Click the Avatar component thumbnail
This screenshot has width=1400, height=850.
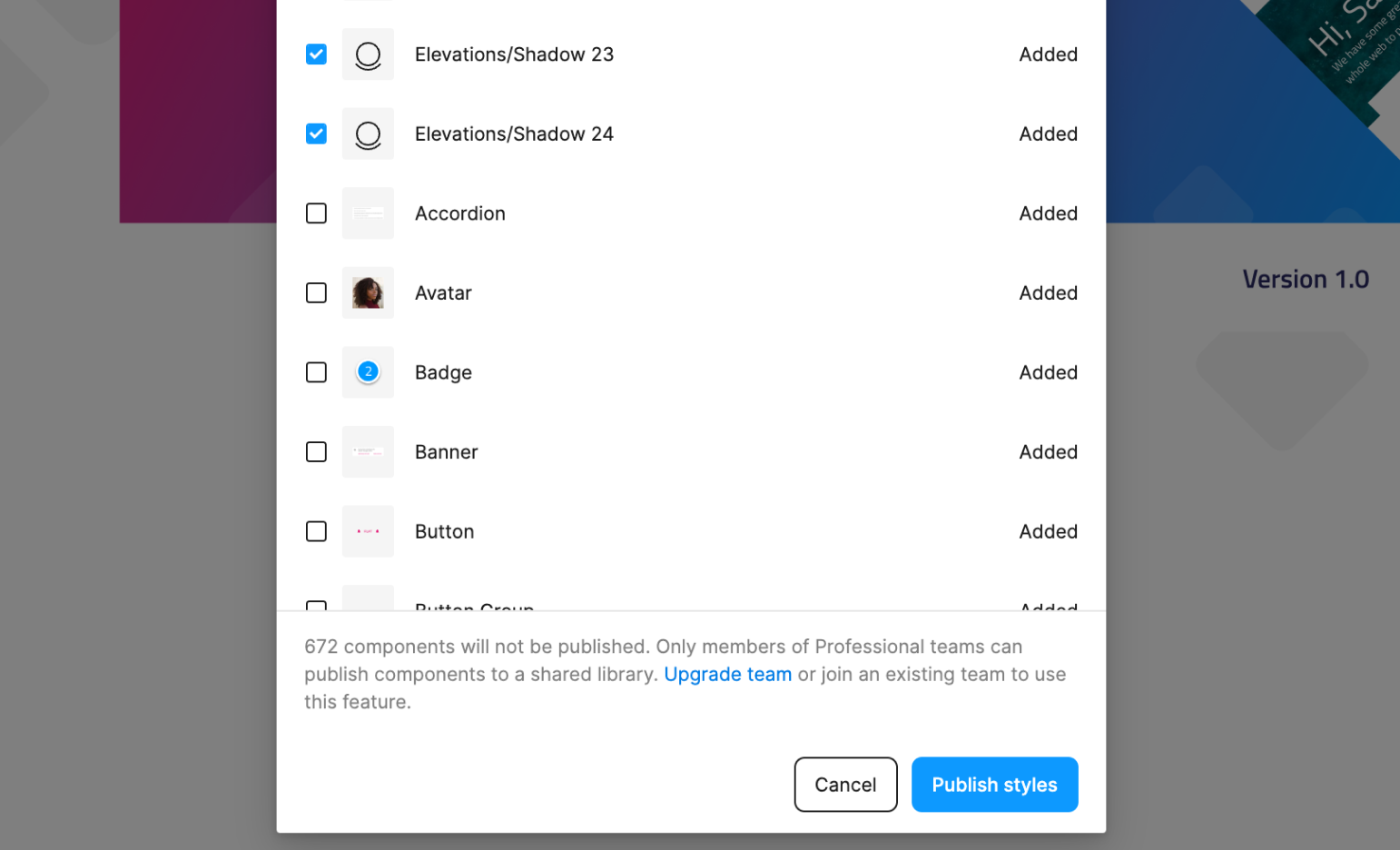tap(368, 293)
